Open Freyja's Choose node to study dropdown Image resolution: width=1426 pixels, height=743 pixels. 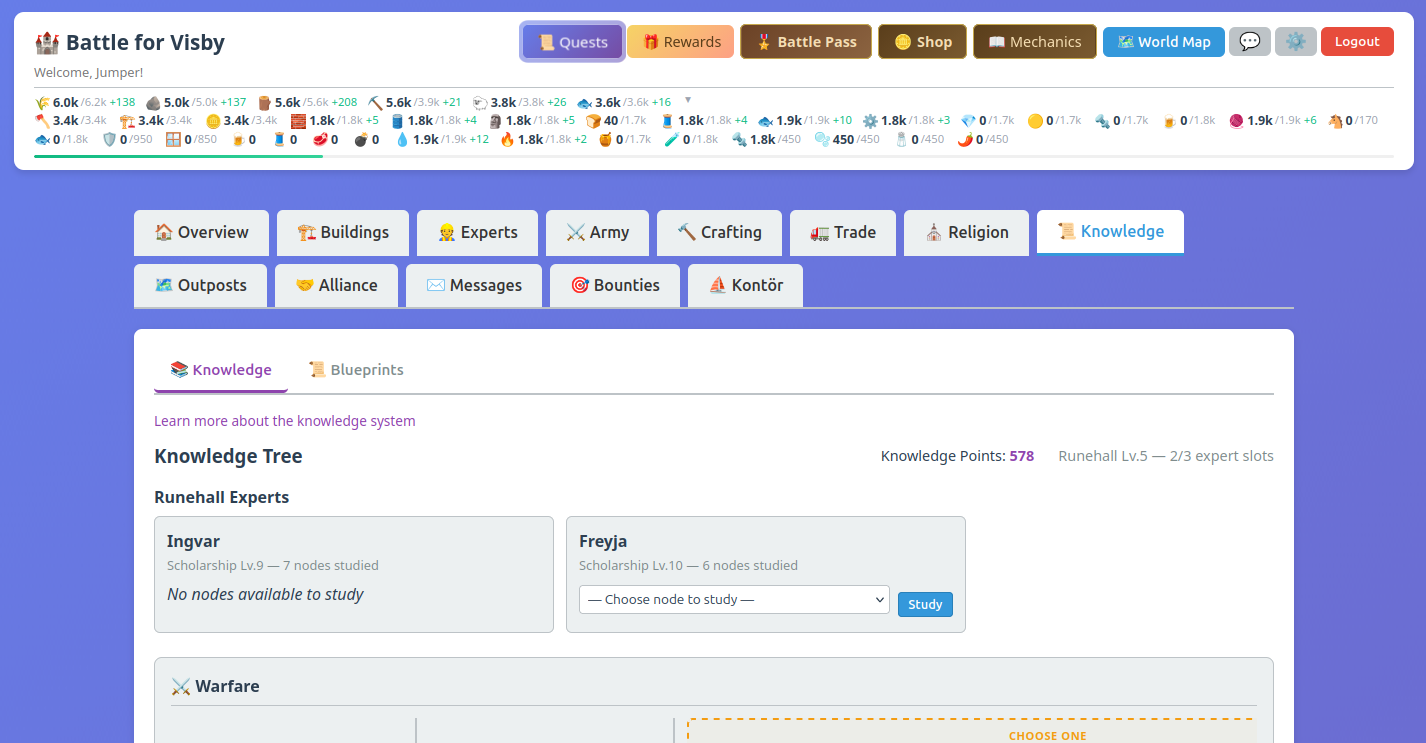point(734,600)
